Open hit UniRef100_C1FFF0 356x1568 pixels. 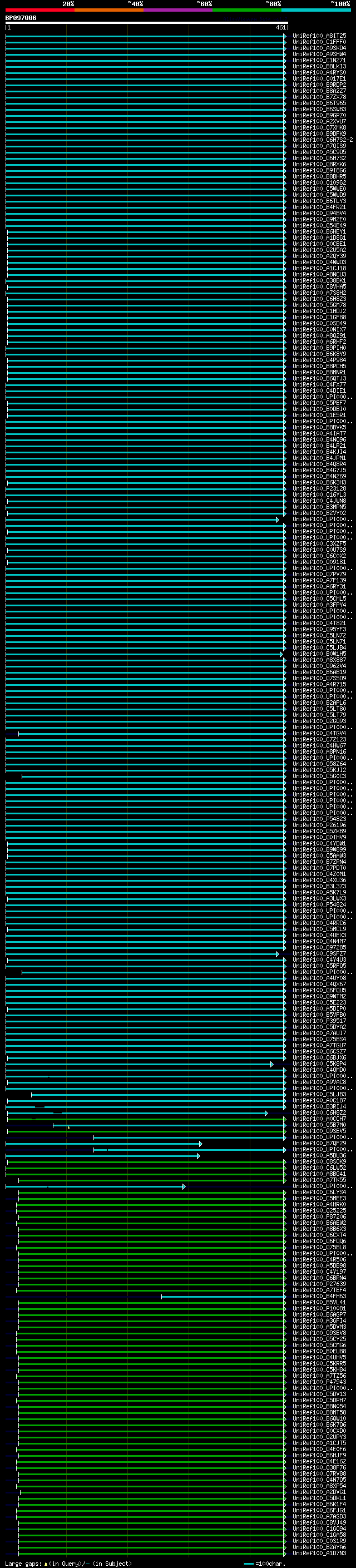pyautogui.click(x=319, y=42)
